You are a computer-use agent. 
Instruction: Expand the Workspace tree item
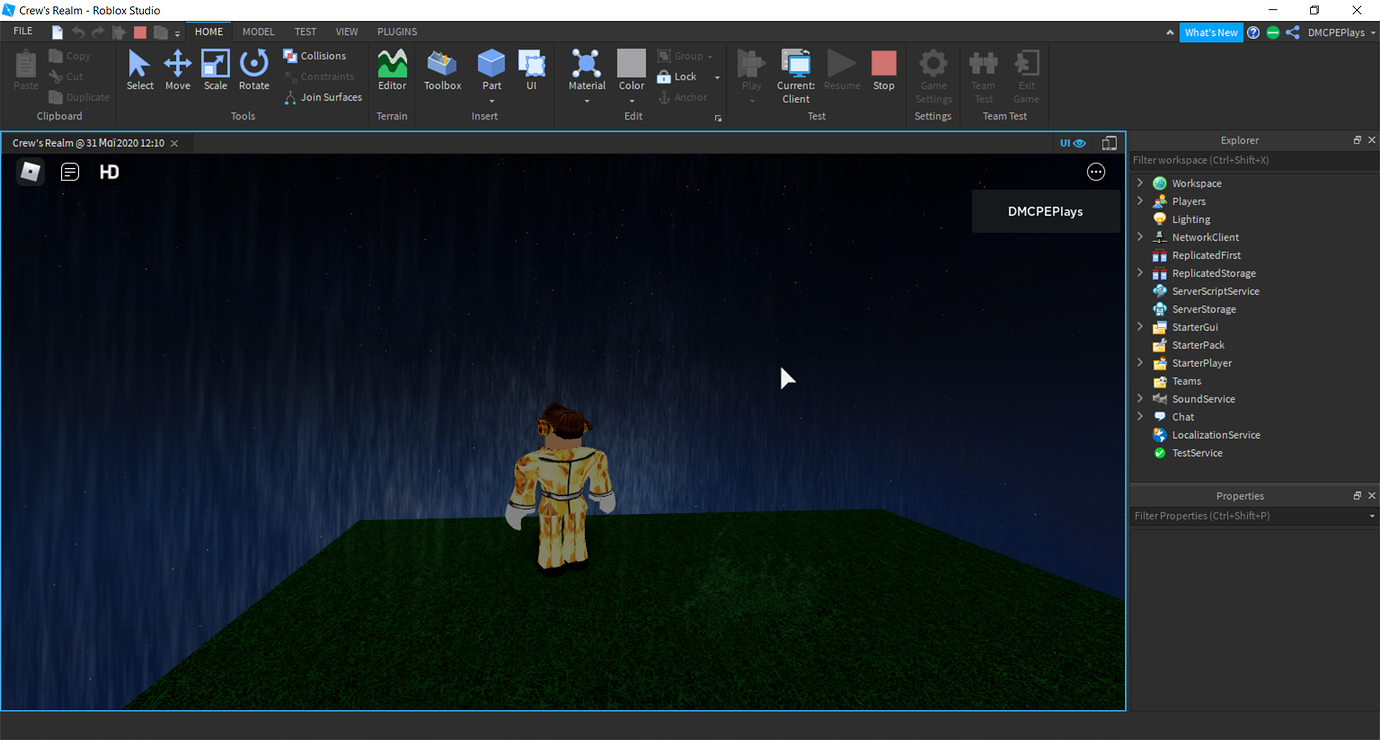point(1140,183)
